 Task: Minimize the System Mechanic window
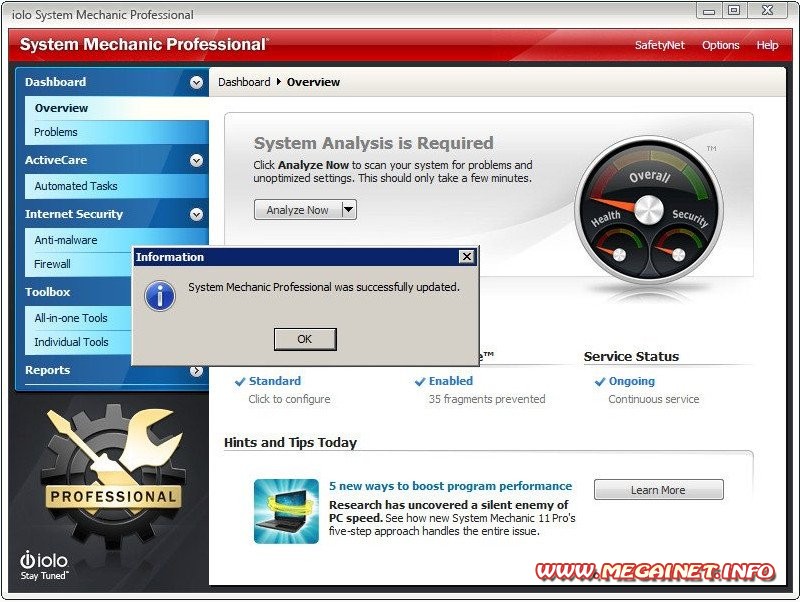[709, 11]
